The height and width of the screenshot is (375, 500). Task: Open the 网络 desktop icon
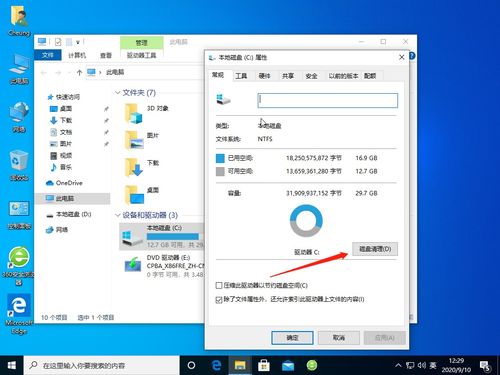(x=19, y=113)
